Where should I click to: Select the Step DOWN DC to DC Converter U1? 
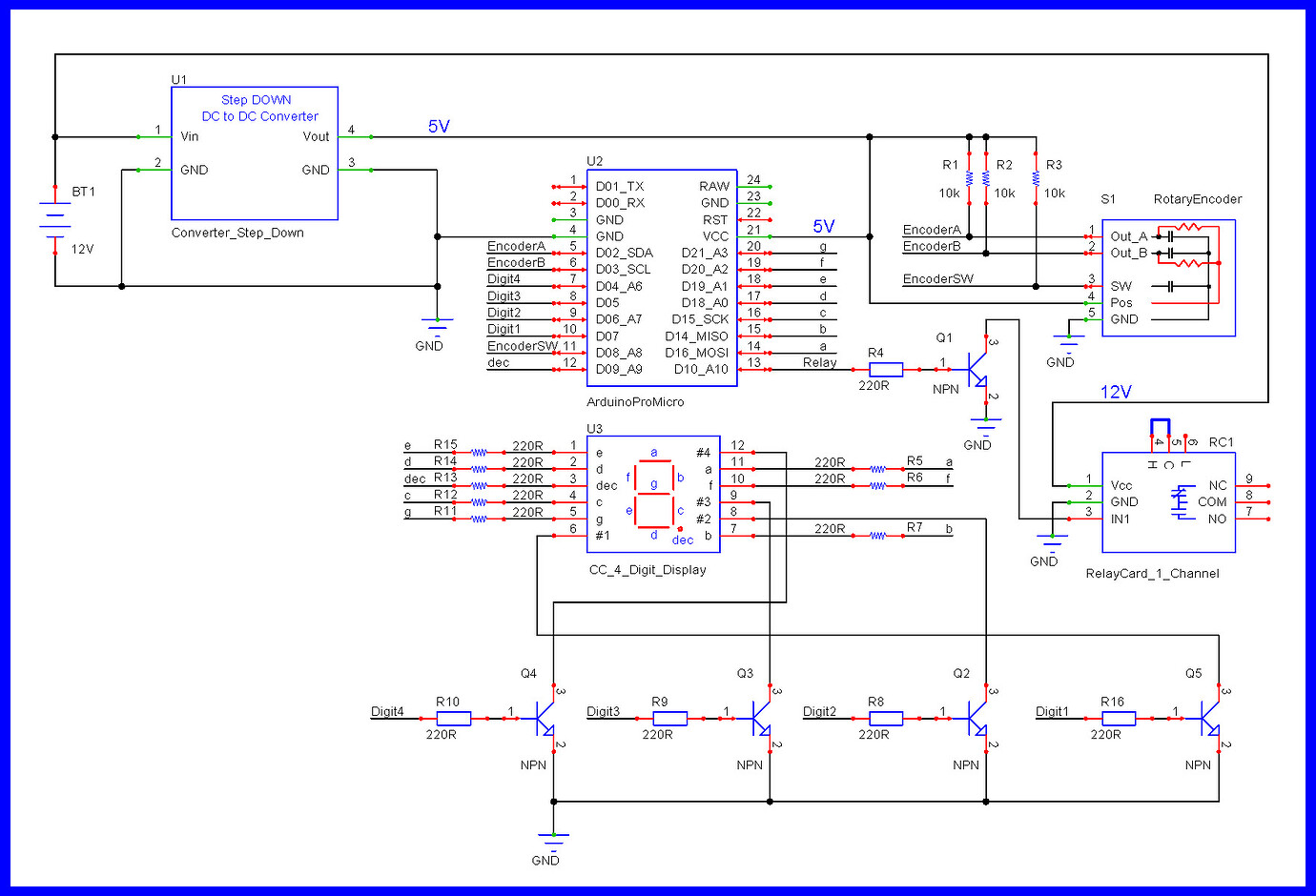tap(254, 153)
